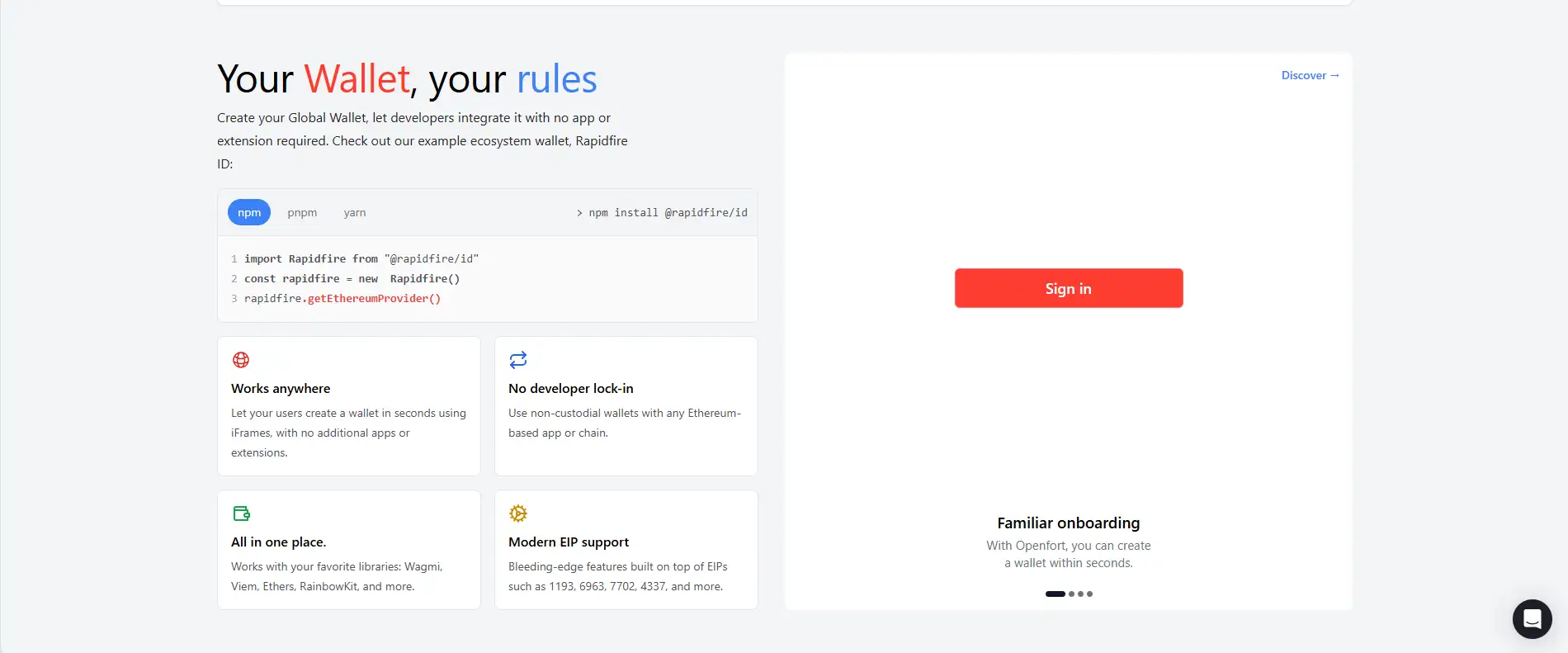This screenshot has width=1568, height=653.
Task: Click the swap arrows icon for No developer lock-in
Action: [518, 360]
